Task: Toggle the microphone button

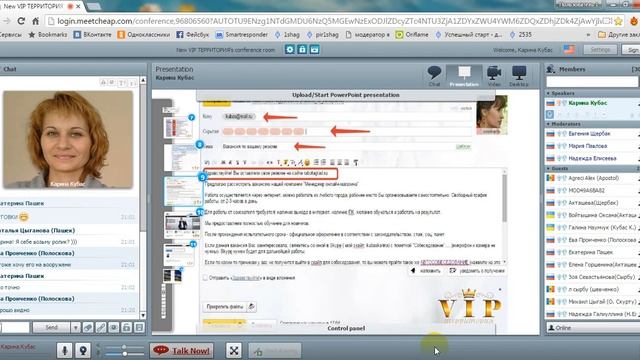Action: [64, 351]
